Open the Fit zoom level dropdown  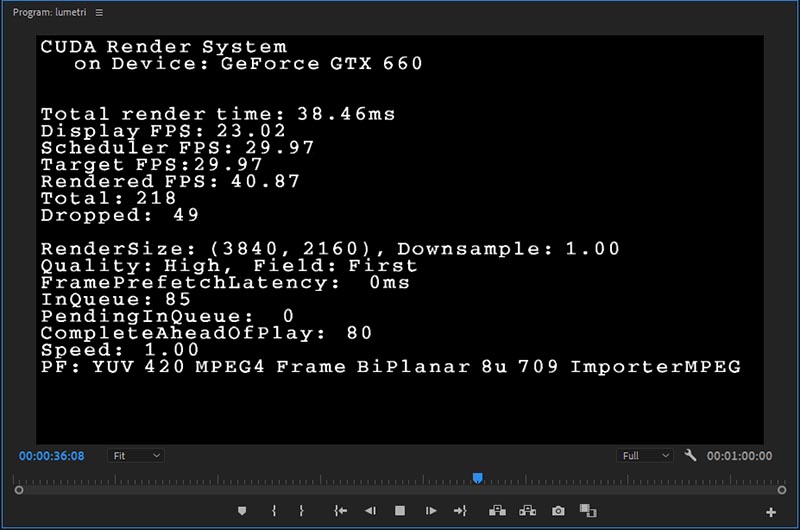(x=136, y=456)
